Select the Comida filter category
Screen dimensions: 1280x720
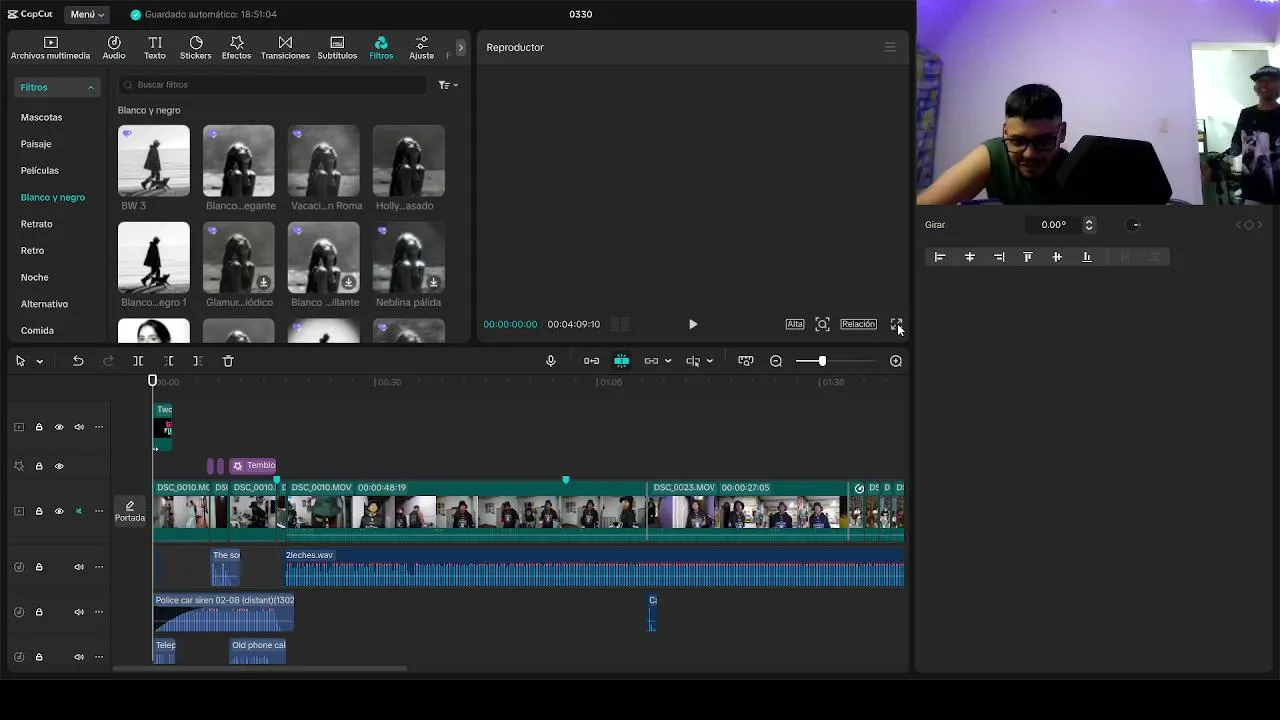(37, 330)
